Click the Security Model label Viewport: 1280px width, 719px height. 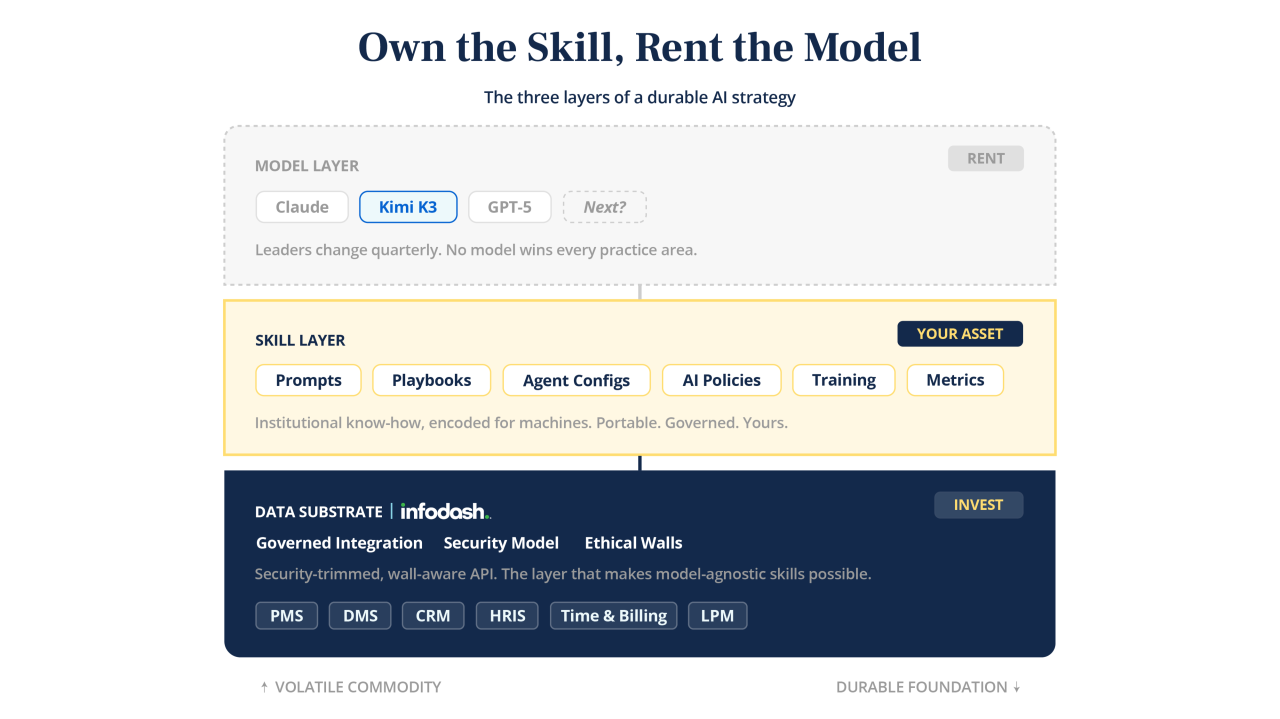[x=501, y=543]
